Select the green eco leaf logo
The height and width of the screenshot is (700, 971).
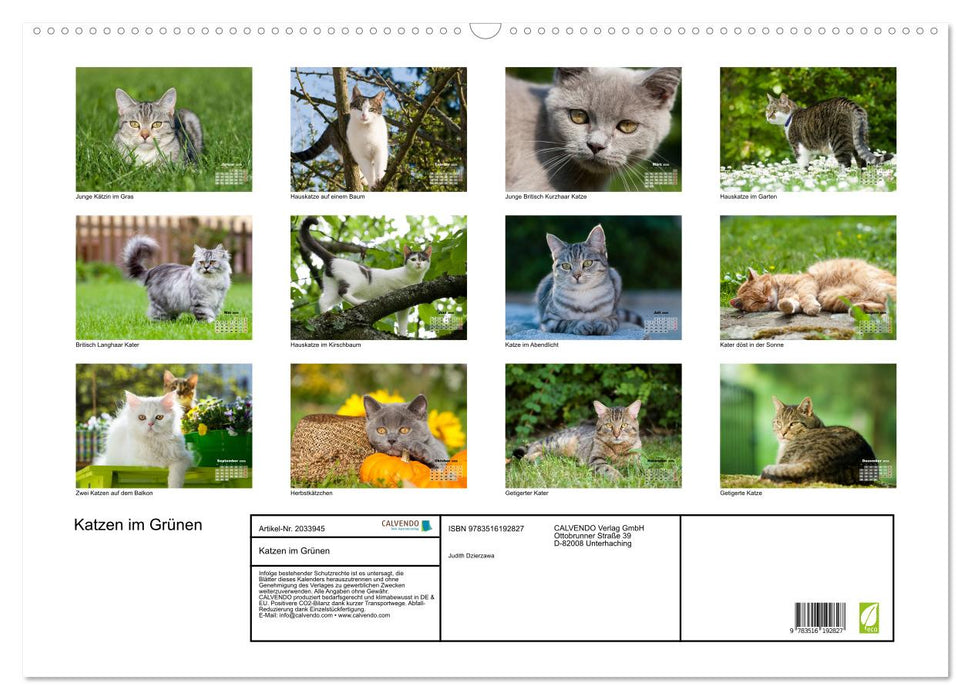pos(869,618)
